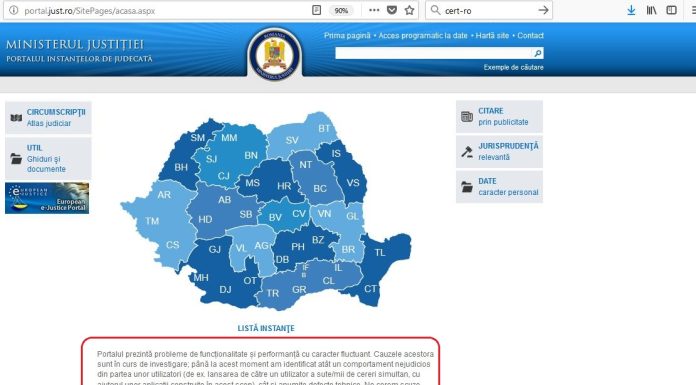Select the DJ county on the map
Viewport: 696px width, 385px height.
tap(225, 290)
